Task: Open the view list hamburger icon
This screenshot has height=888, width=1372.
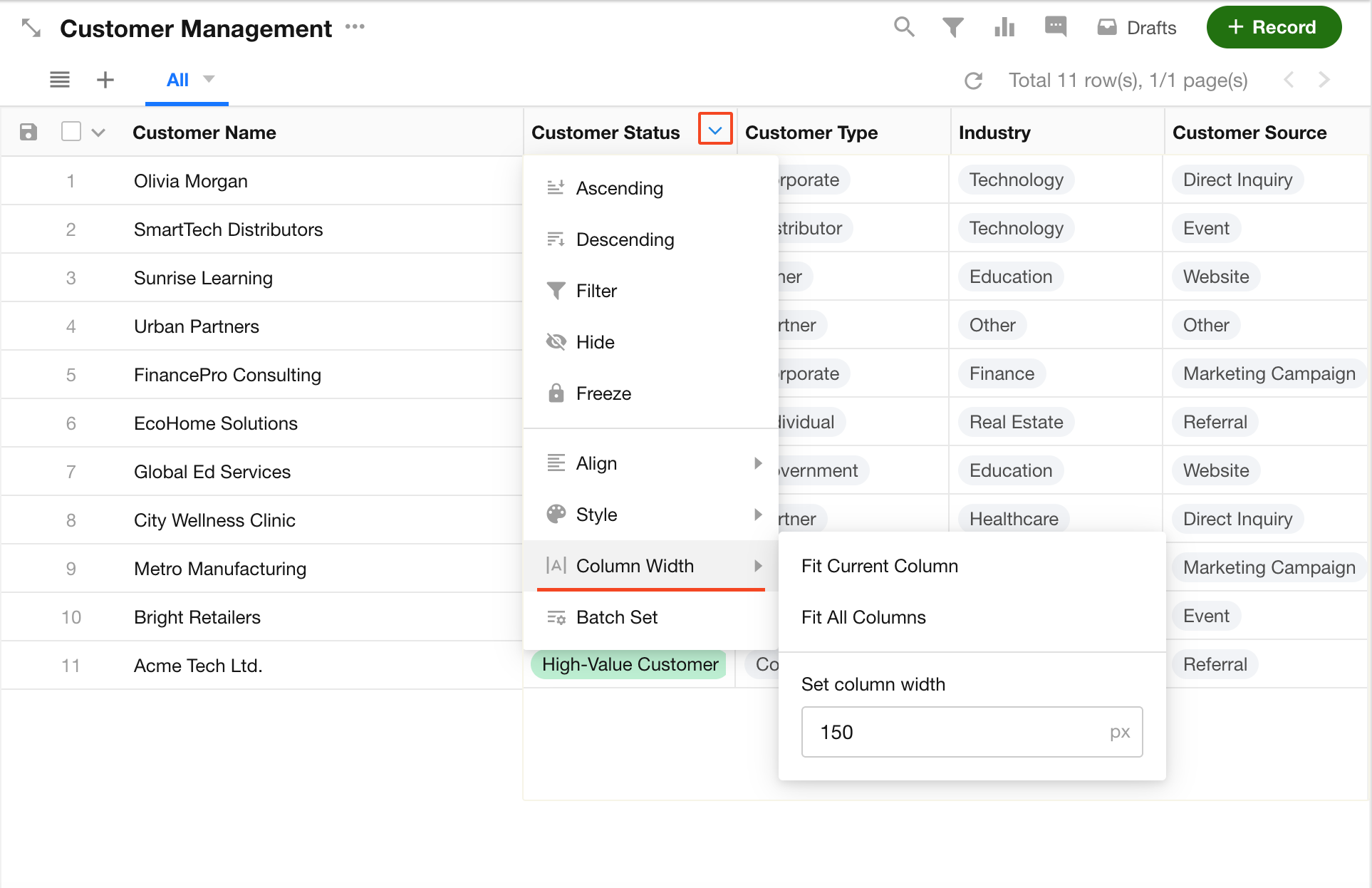Action: [x=60, y=80]
